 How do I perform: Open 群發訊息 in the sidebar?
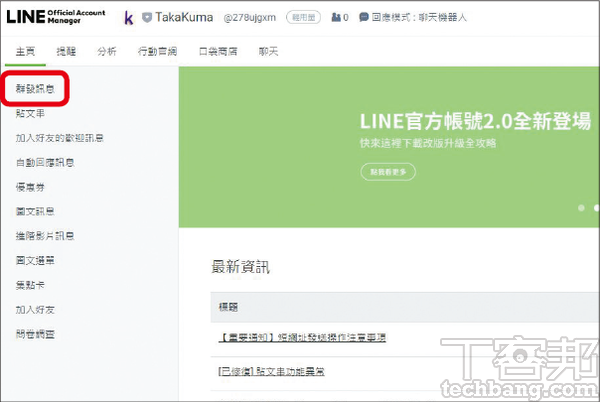35,89
